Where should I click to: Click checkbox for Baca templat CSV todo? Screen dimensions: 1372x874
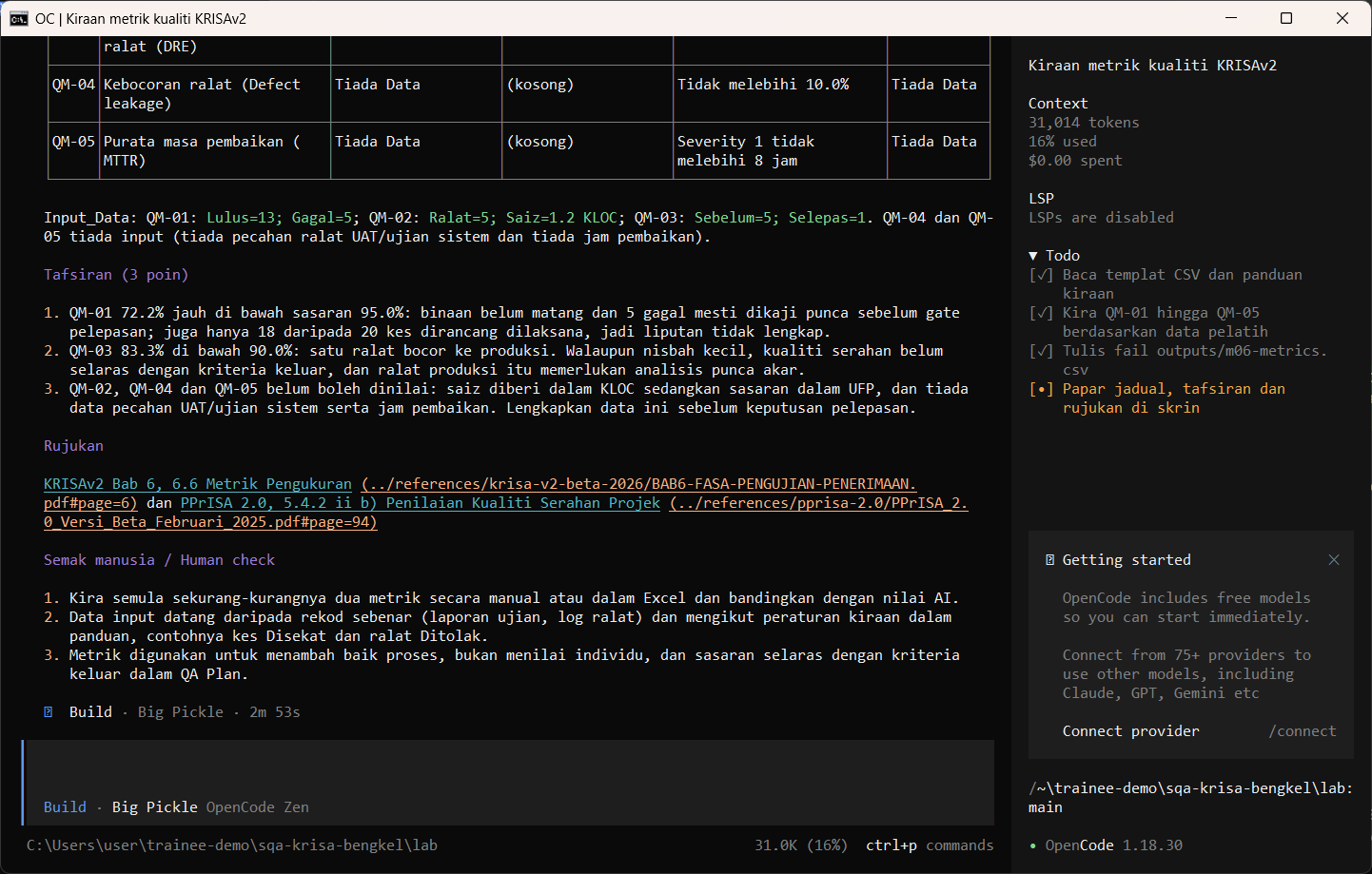[1041, 275]
